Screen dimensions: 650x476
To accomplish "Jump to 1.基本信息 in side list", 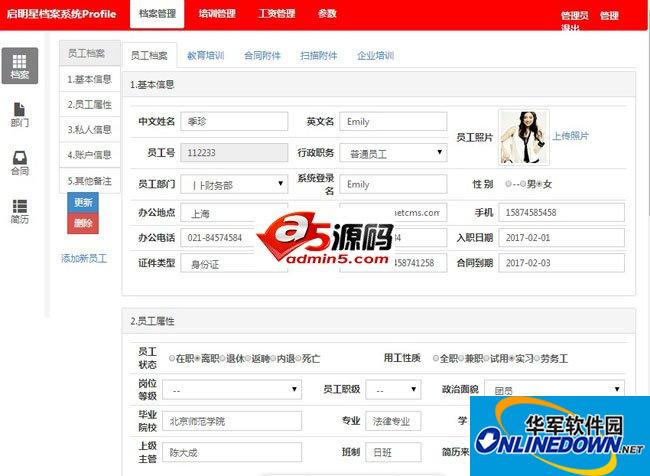I will click(x=90, y=79).
